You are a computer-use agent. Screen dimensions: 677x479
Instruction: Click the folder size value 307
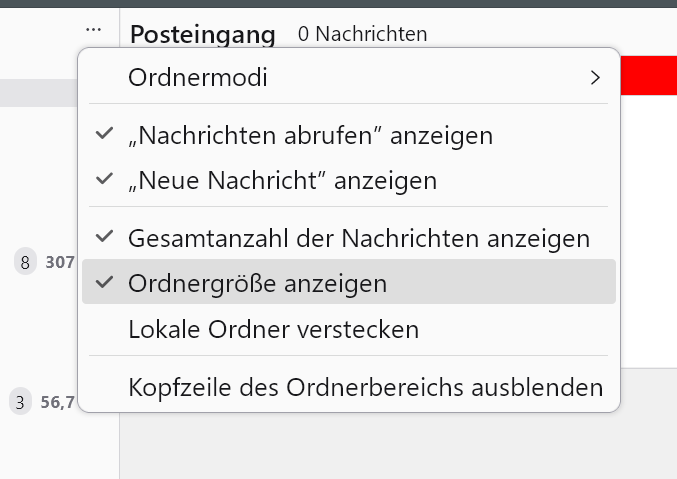(x=60, y=263)
